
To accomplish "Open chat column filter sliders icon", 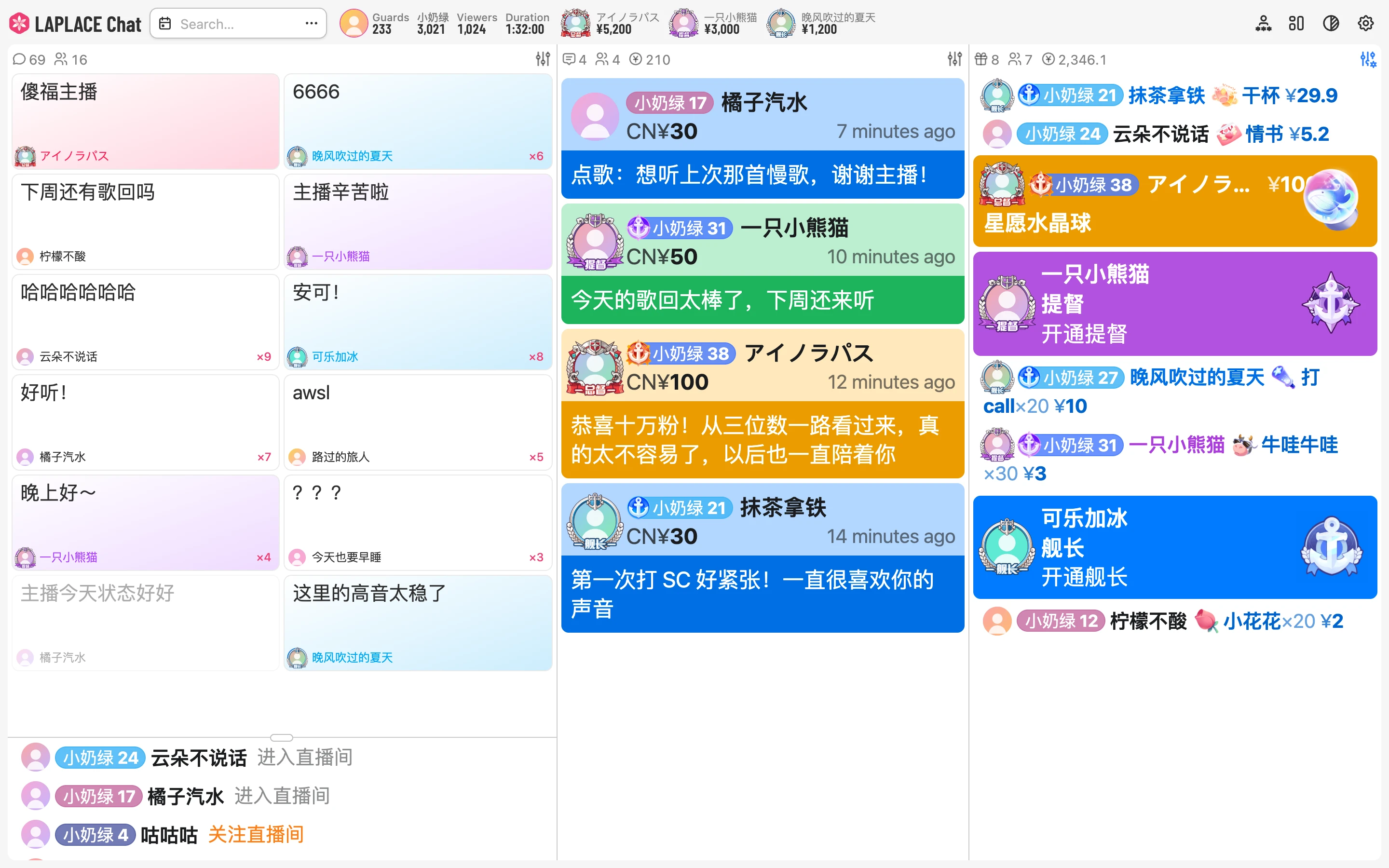I will 543,58.
